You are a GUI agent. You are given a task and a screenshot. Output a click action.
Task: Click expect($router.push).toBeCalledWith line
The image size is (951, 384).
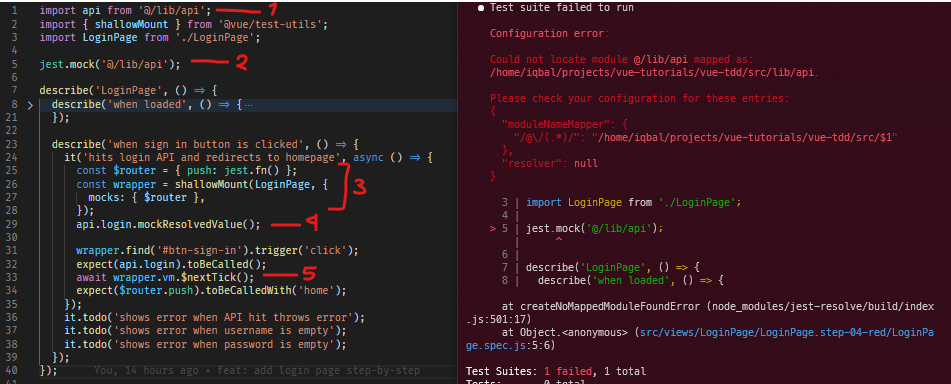coord(211,290)
